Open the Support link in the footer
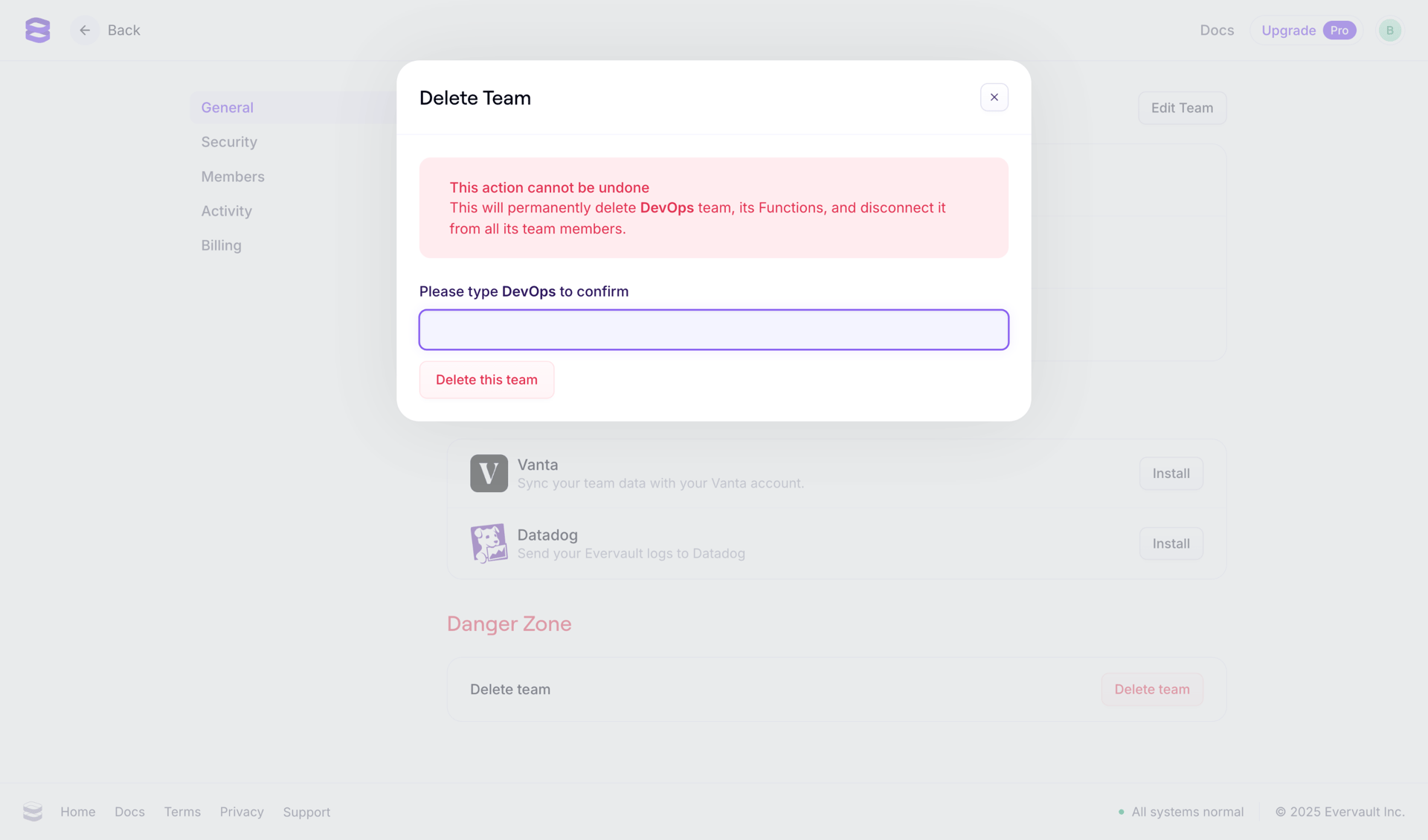Viewport: 1428px width, 840px height. coord(306,812)
